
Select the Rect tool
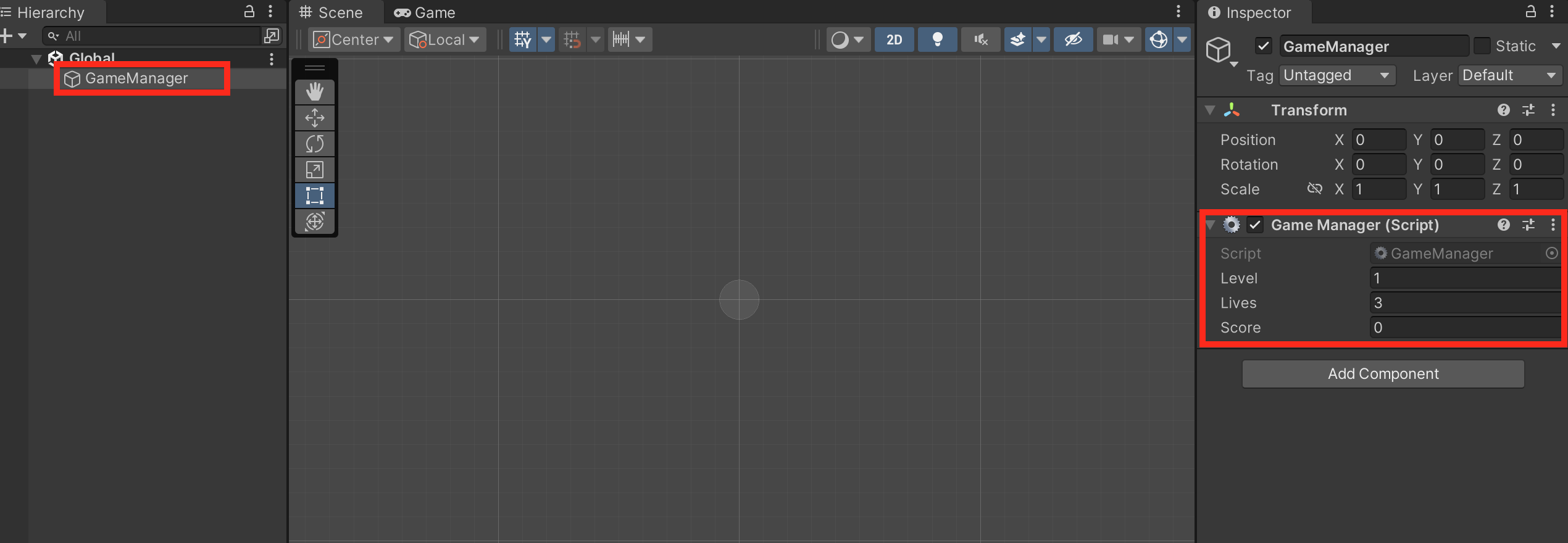[x=315, y=196]
